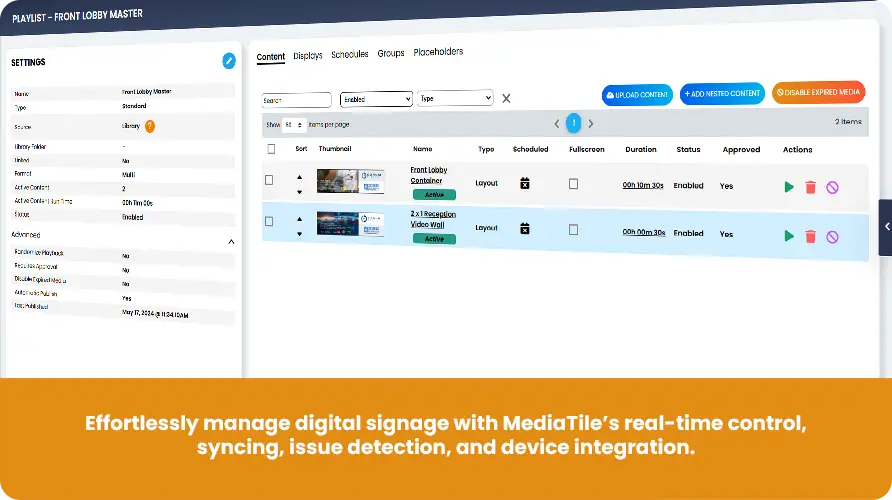
Task: Delete the 2x1 Reception Video Wall item
Action: click(x=811, y=236)
